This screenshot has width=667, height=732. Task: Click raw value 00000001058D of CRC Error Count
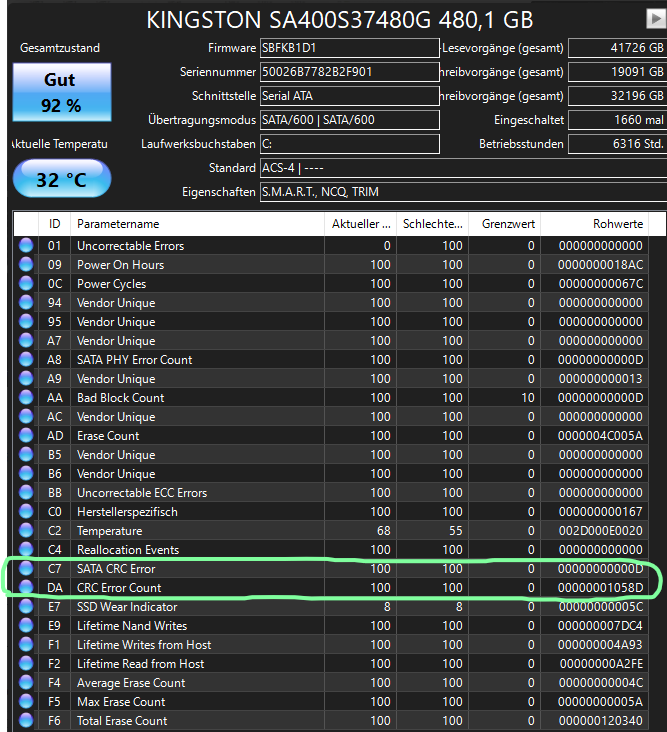click(x=601, y=588)
